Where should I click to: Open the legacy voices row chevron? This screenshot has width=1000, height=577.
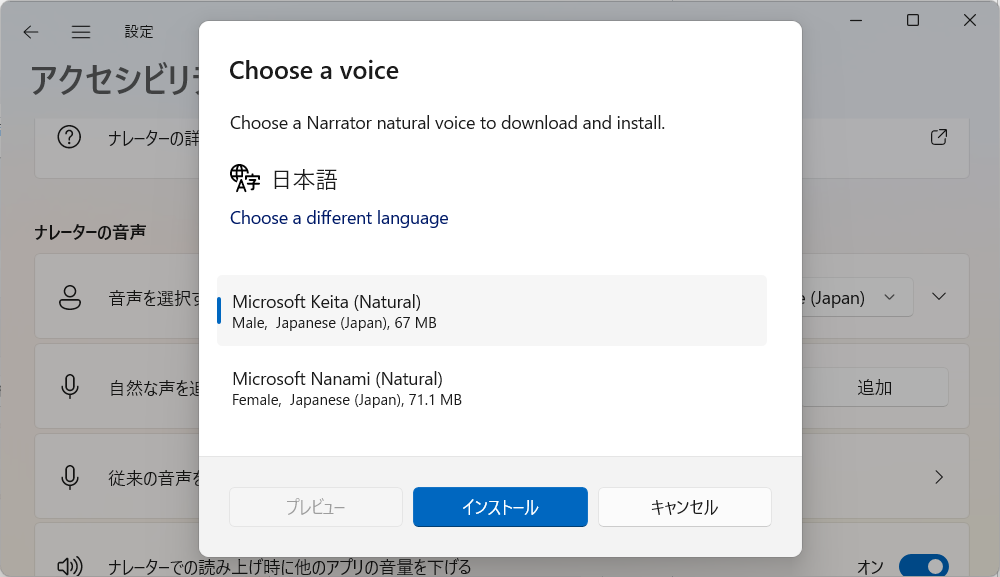click(x=939, y=477)
